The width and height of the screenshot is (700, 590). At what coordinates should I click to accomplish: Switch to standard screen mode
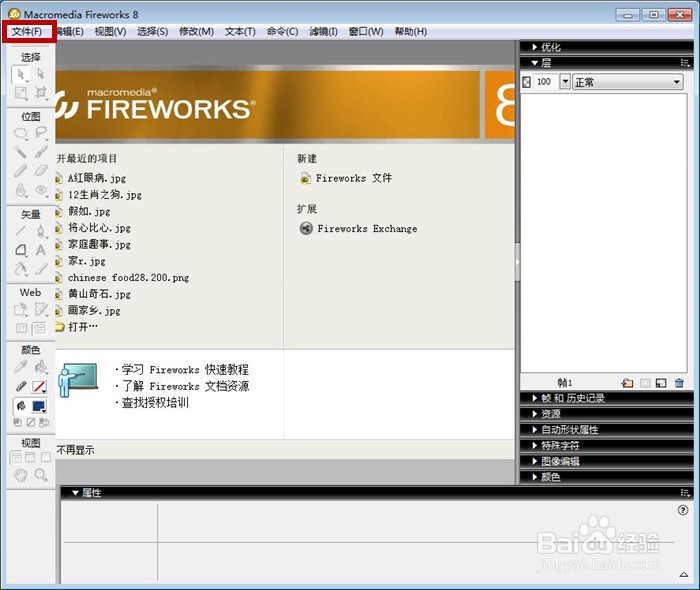click(x=16, y=457)
